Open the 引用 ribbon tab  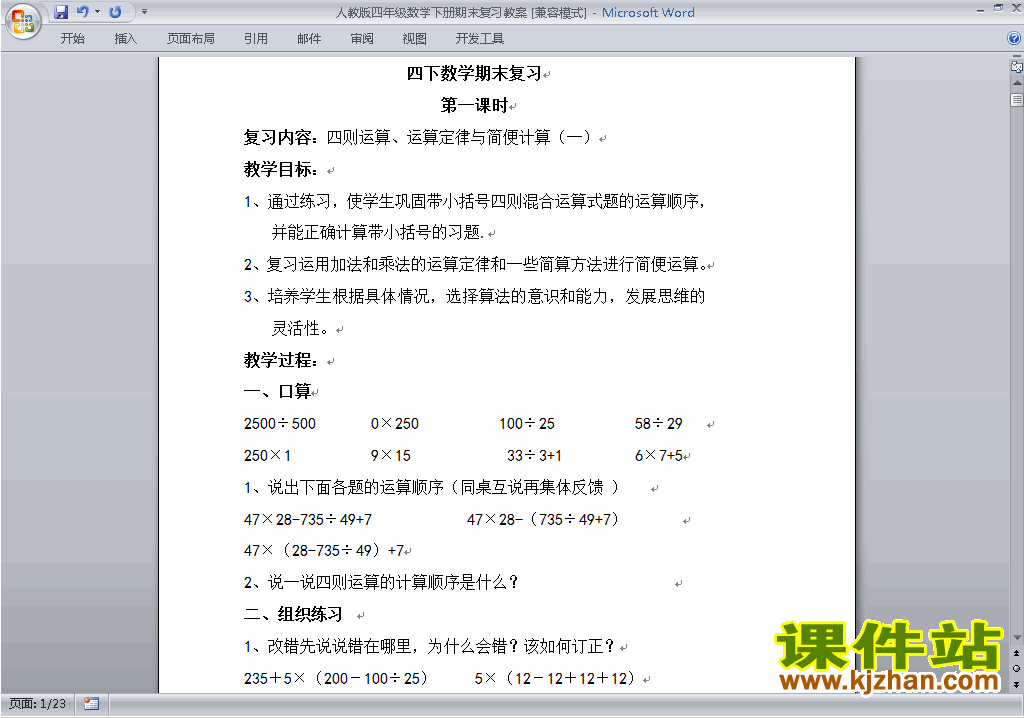(x=256, y=39)
